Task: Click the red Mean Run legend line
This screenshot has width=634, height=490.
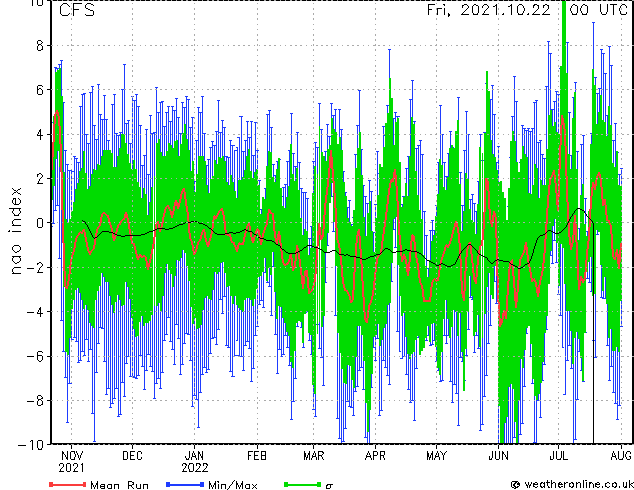Action: coord(68,484)
